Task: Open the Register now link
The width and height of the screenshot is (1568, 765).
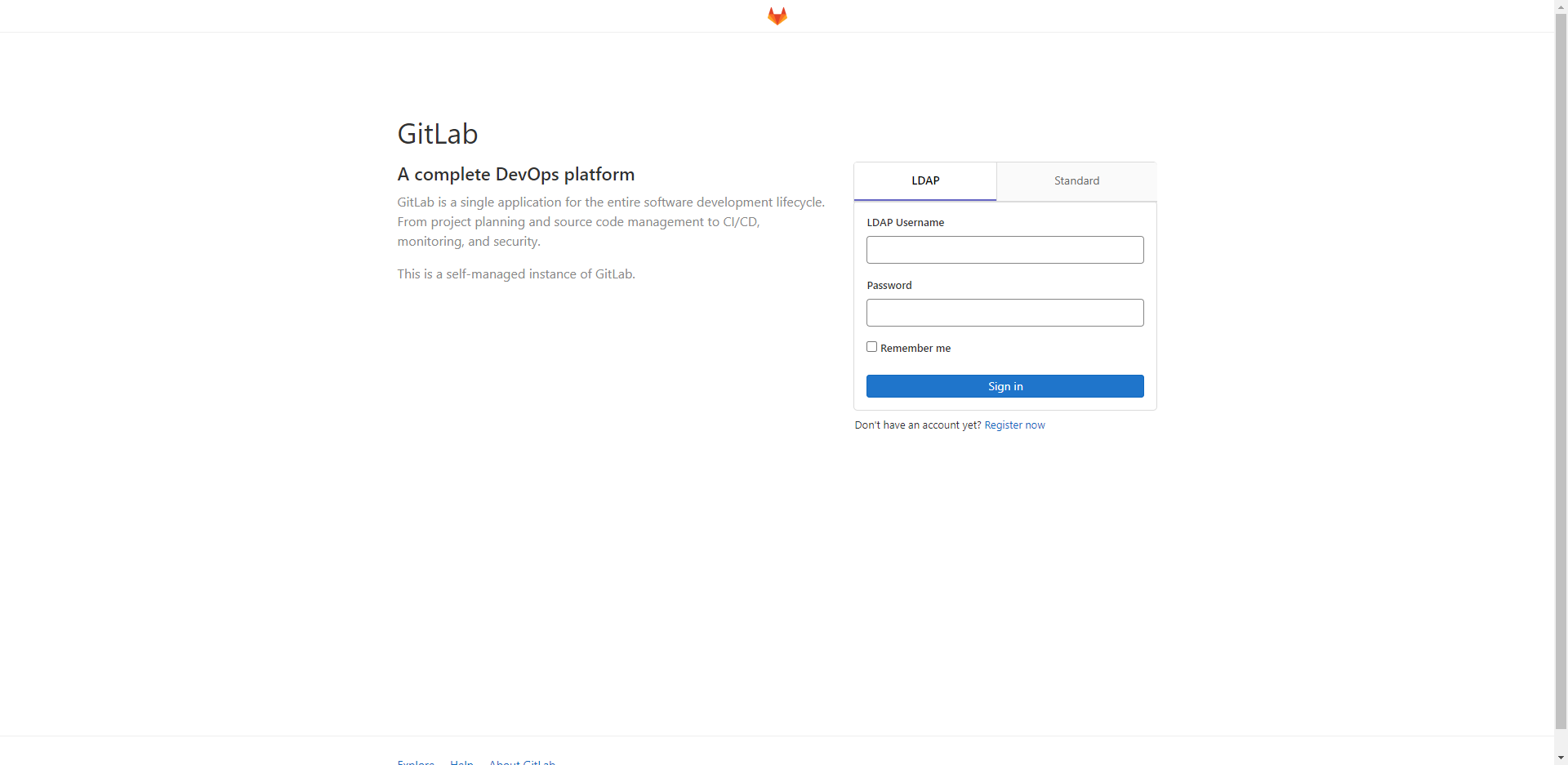Action: pyautogui.click(x=1014, y=425)
